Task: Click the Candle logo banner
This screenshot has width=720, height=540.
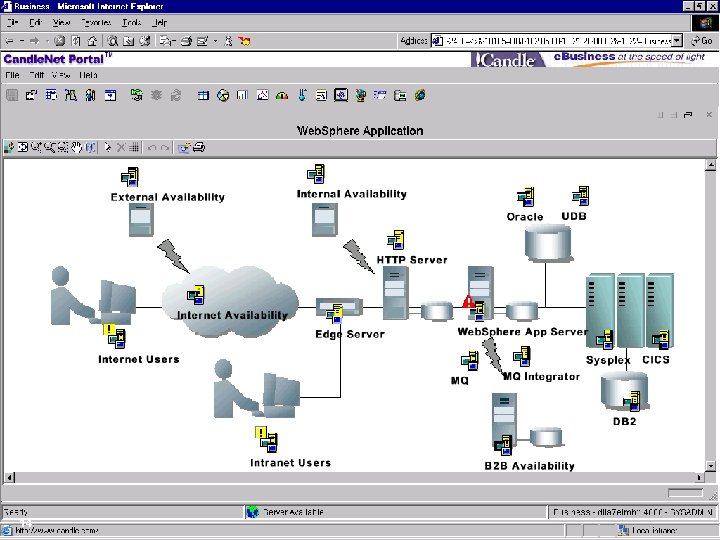Action: pyautogui.click(x=507, y=60)
